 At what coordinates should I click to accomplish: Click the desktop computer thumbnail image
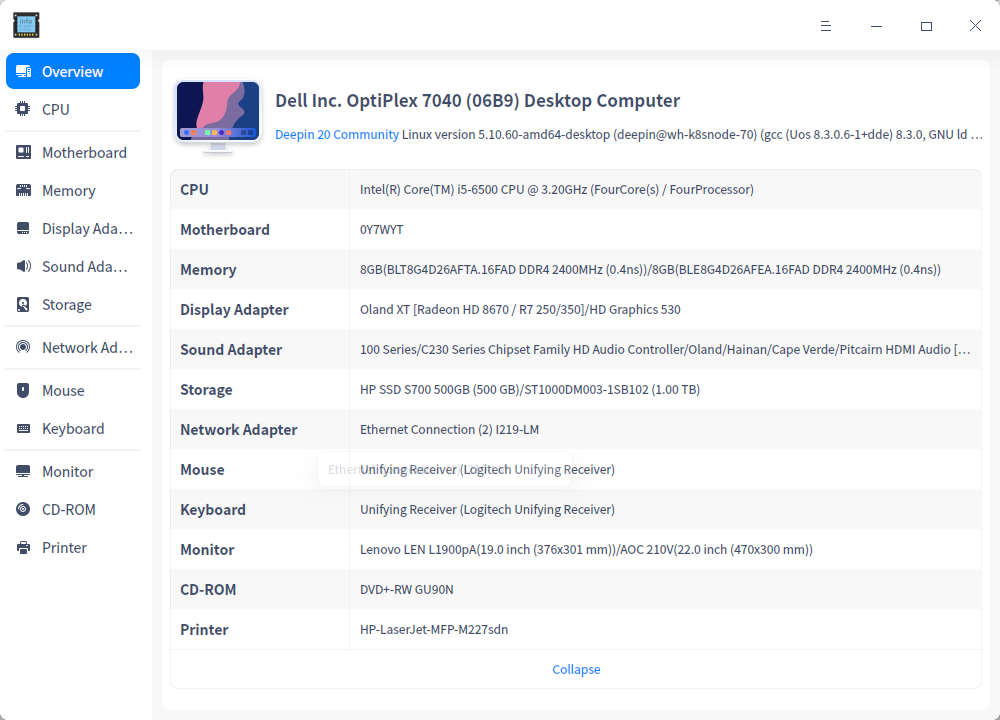pos(217,113)
